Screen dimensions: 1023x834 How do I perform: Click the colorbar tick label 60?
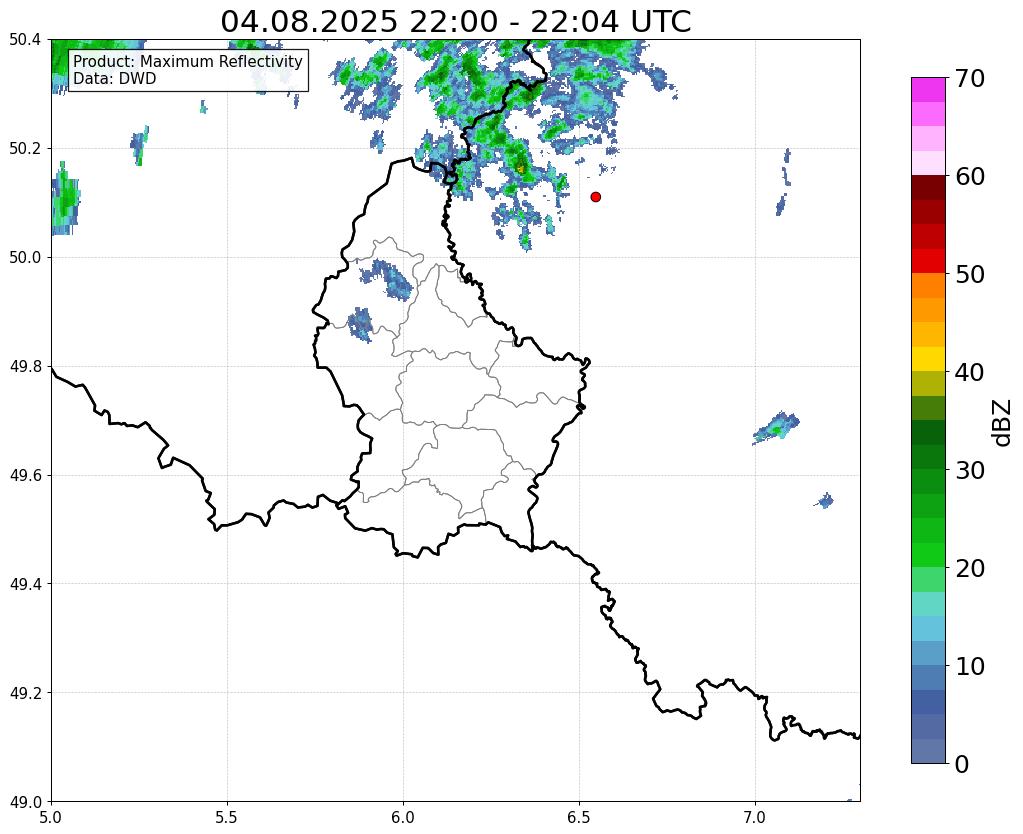point(970,176)
